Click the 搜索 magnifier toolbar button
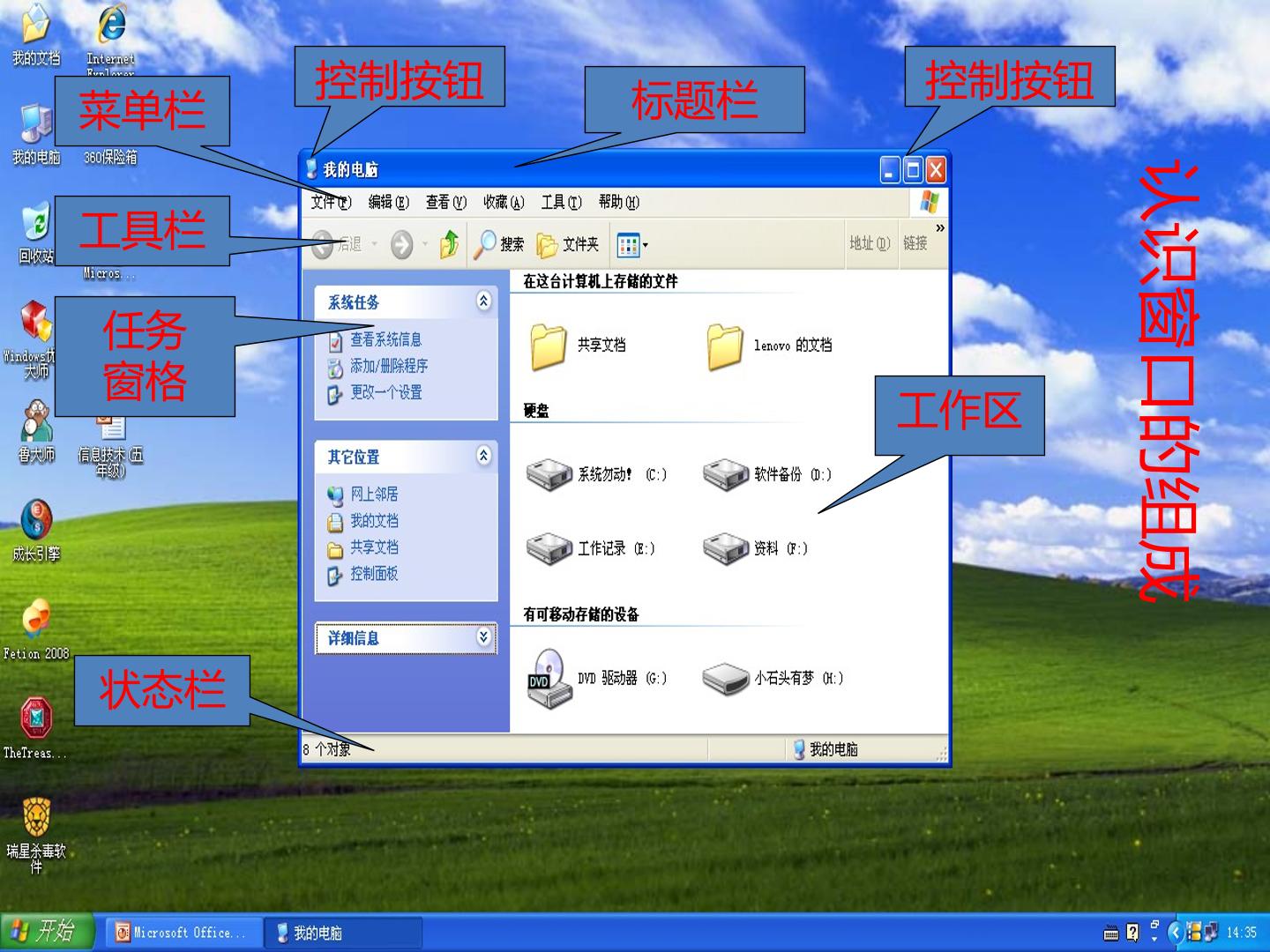 coord(499,244)
